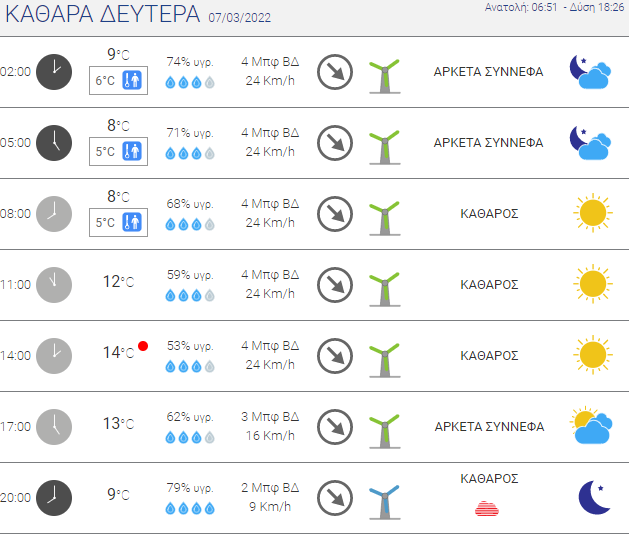Click the clock icon for 02:00
The image size is (634, 546).
point(54,72)
